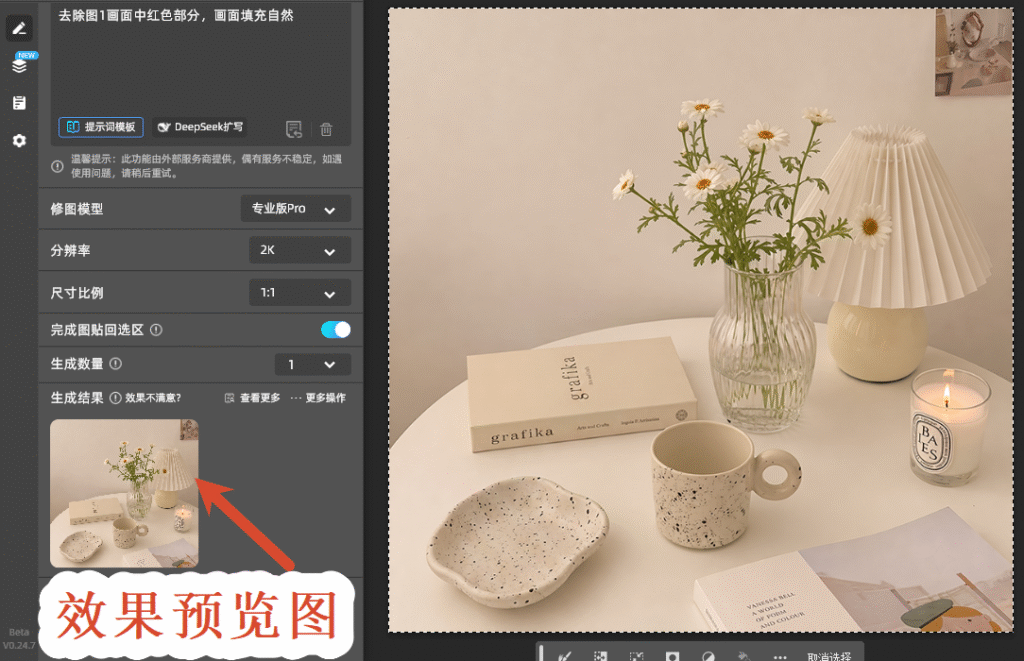Select the brush icon in bottom toolbar

click(x=565, y=656)
